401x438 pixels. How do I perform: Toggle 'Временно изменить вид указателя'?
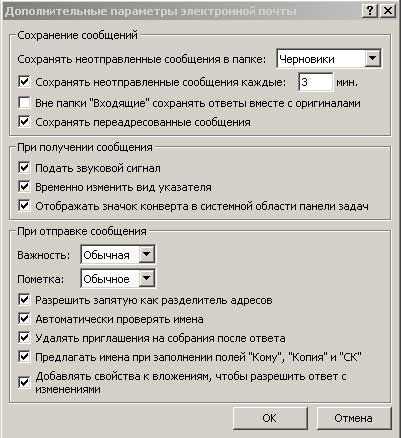[24, 187]
